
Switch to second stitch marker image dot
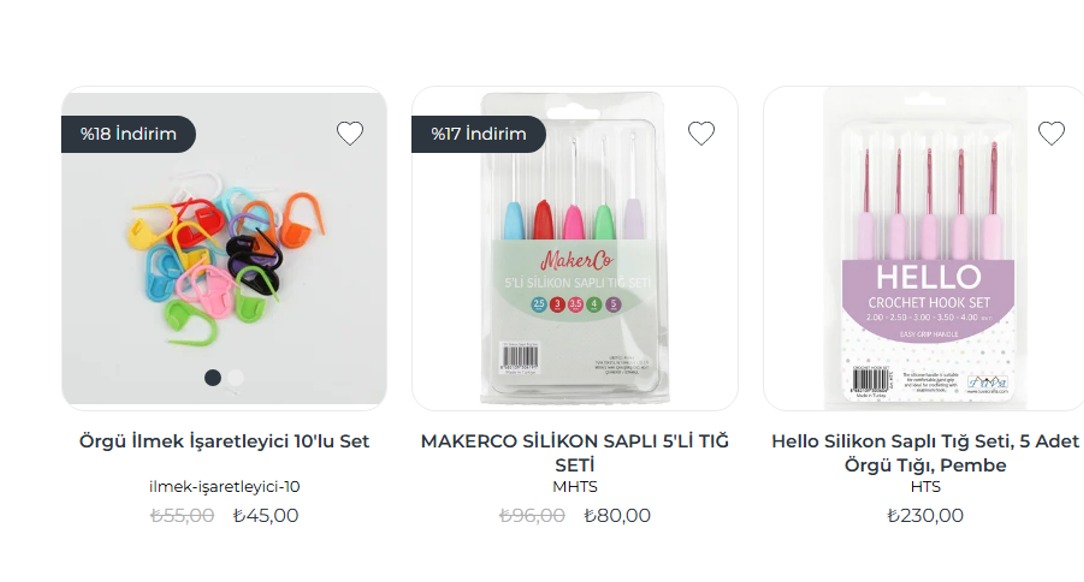[x=236, y=377]
